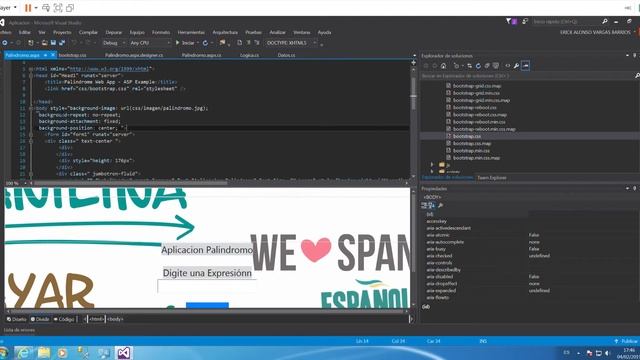This screenshot has width=640, height=360.
Task: Open the Herramientas menu
Action: tap(191, 32)
